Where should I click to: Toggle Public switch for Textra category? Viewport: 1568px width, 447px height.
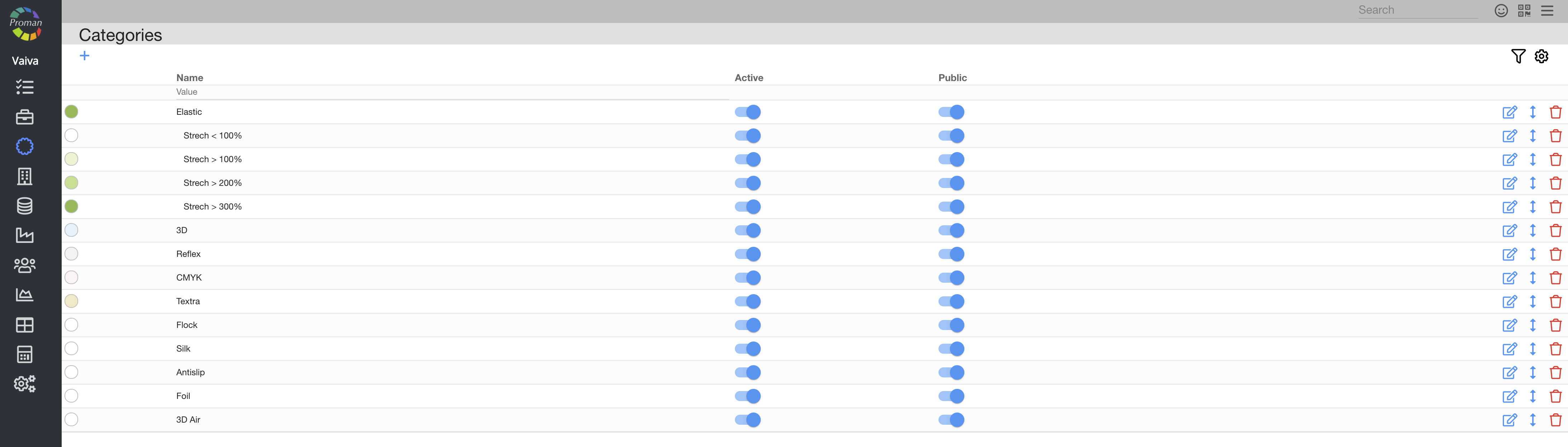951,301
